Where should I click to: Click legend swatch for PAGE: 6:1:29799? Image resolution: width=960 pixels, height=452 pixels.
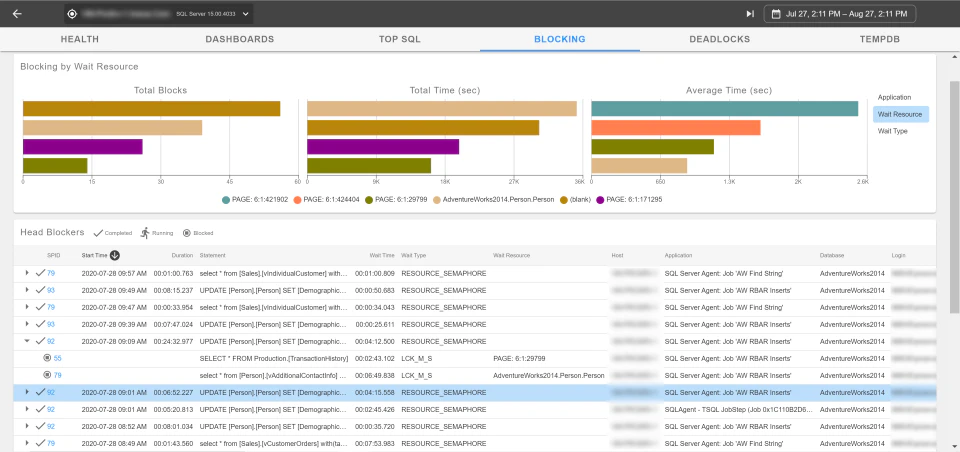pyautogui.click(x=369, y=200)
